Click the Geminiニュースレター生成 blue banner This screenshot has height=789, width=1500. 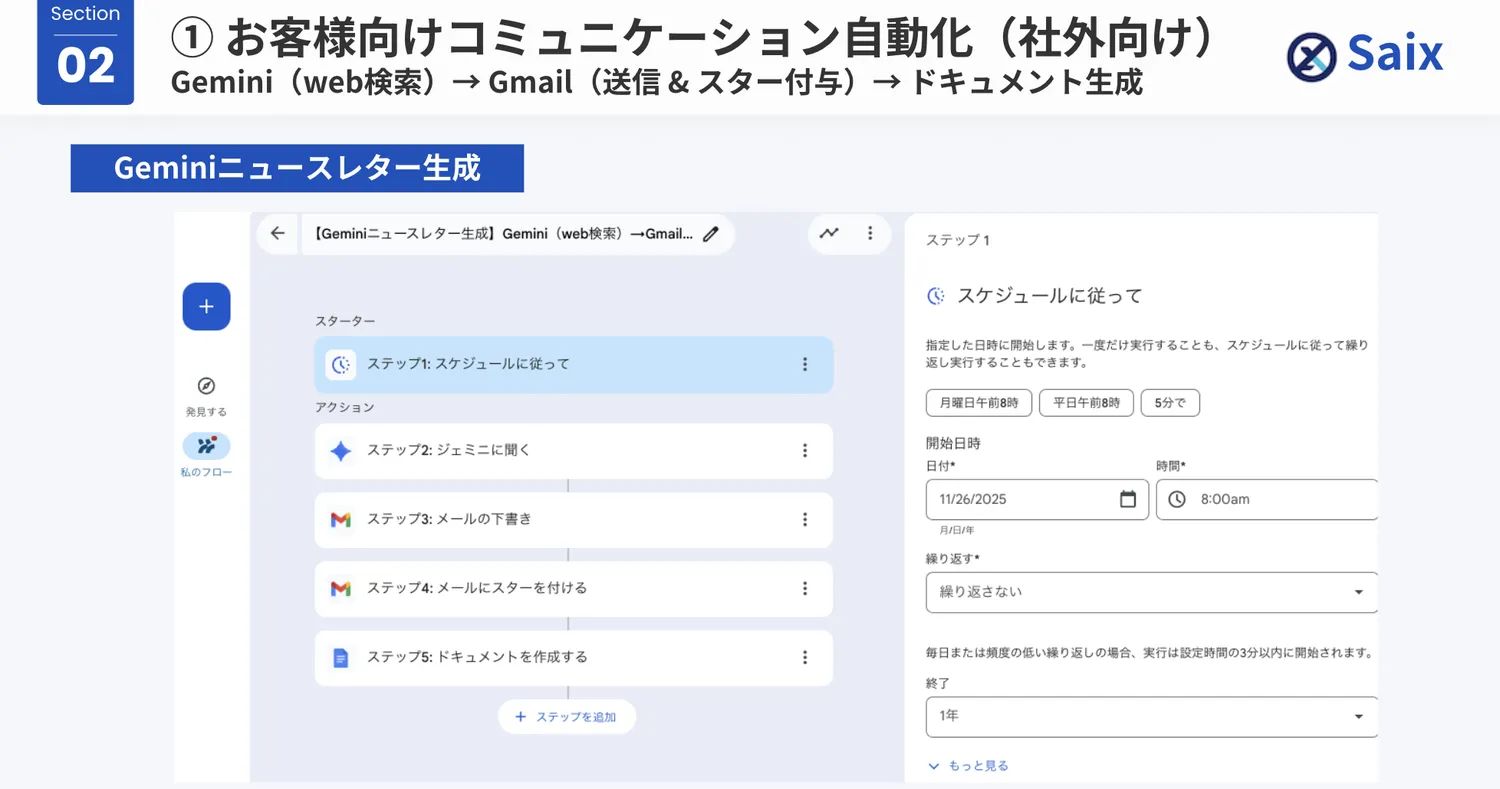(x=297, y=168)
